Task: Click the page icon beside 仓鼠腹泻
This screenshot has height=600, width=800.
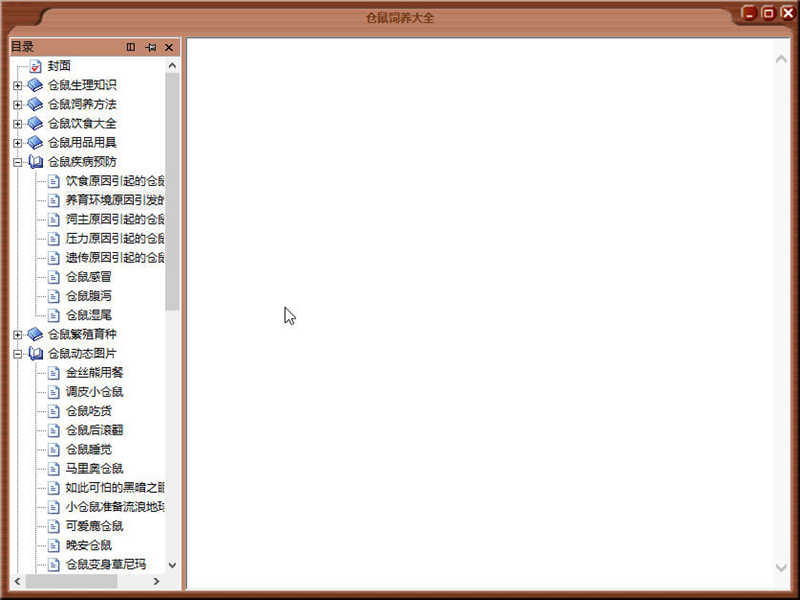Action: (54, 296)
